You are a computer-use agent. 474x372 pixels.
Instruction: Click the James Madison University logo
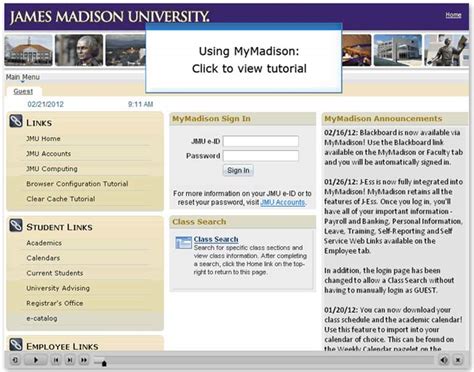click(x=110, y=16)
